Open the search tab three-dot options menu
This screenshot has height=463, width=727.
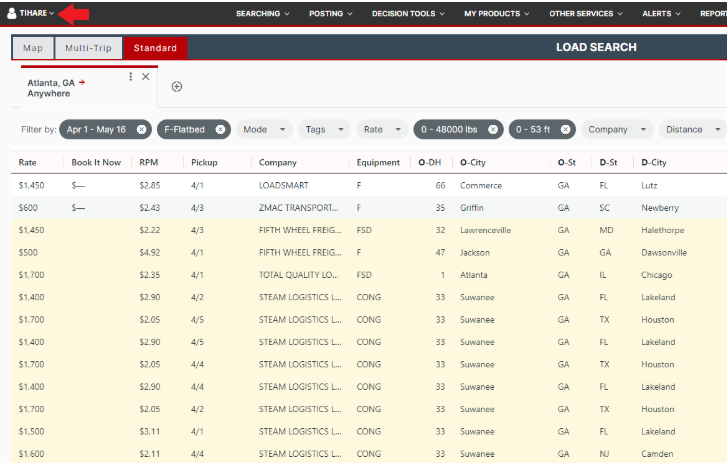click(x=131, y=76)
